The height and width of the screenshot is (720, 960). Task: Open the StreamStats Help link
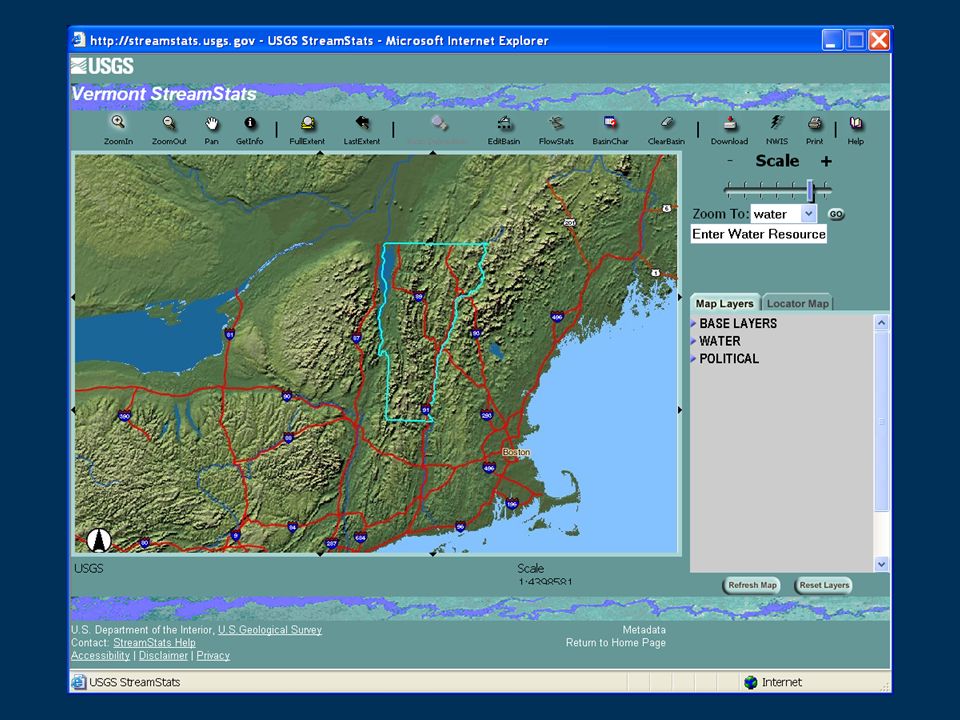154,643
